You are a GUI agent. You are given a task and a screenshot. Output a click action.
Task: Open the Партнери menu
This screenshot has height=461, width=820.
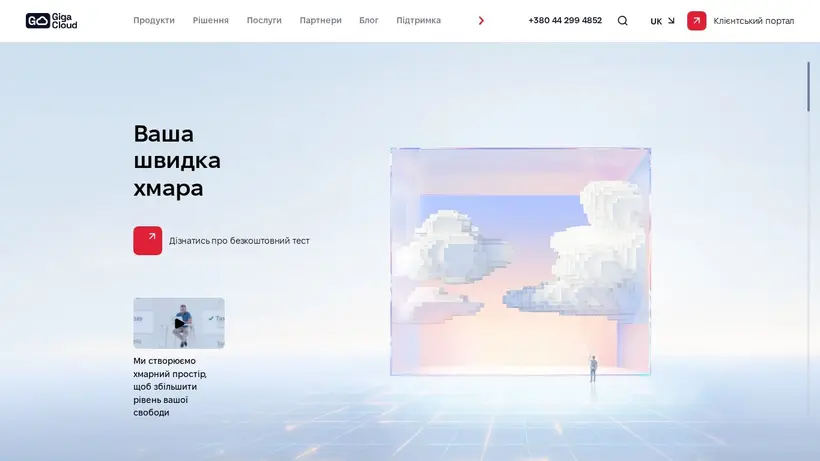click(x=321, y=20)
